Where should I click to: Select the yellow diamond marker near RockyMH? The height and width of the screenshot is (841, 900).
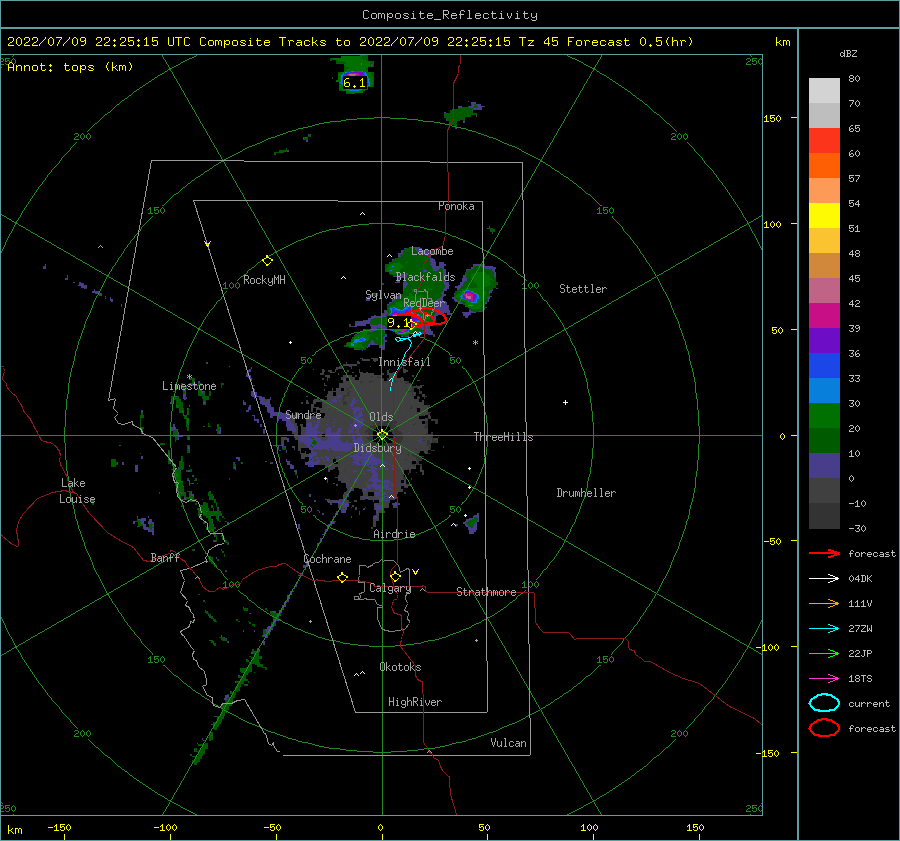(267, 261)
